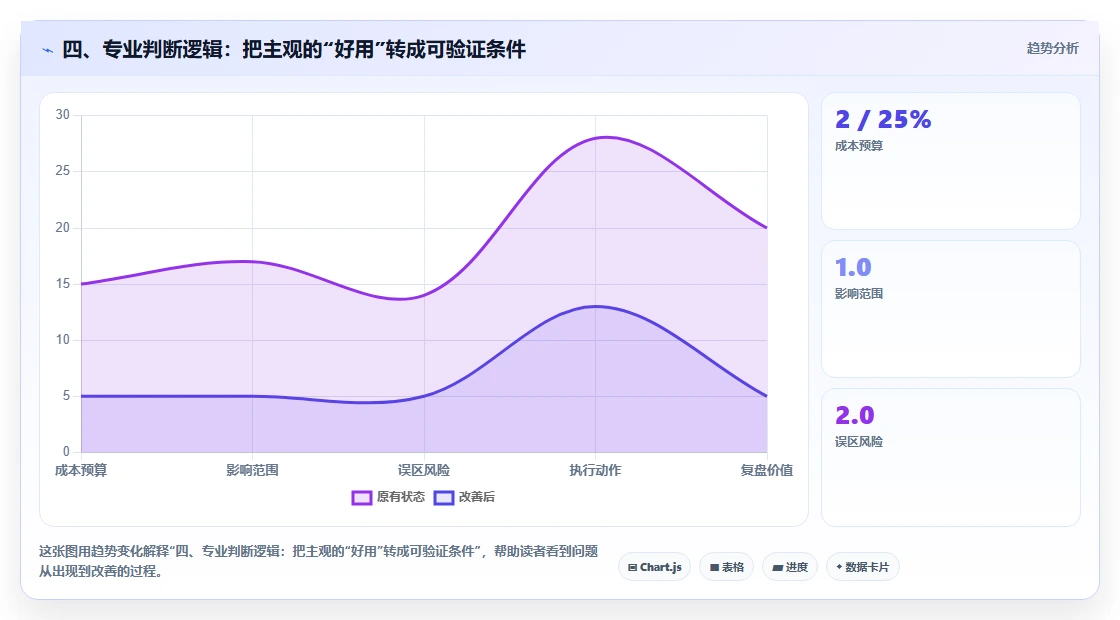Click the chart description paragraph starting 这张图用趋势变化
Screen dimensions: 1120x620
[x=319, y=561]
